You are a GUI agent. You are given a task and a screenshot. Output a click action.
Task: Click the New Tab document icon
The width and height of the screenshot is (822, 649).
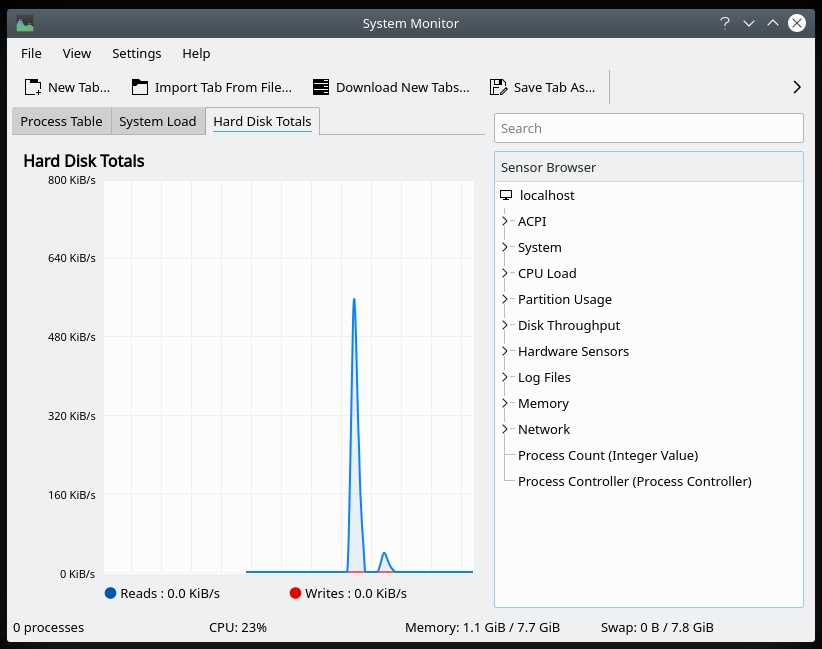[33, 87]
